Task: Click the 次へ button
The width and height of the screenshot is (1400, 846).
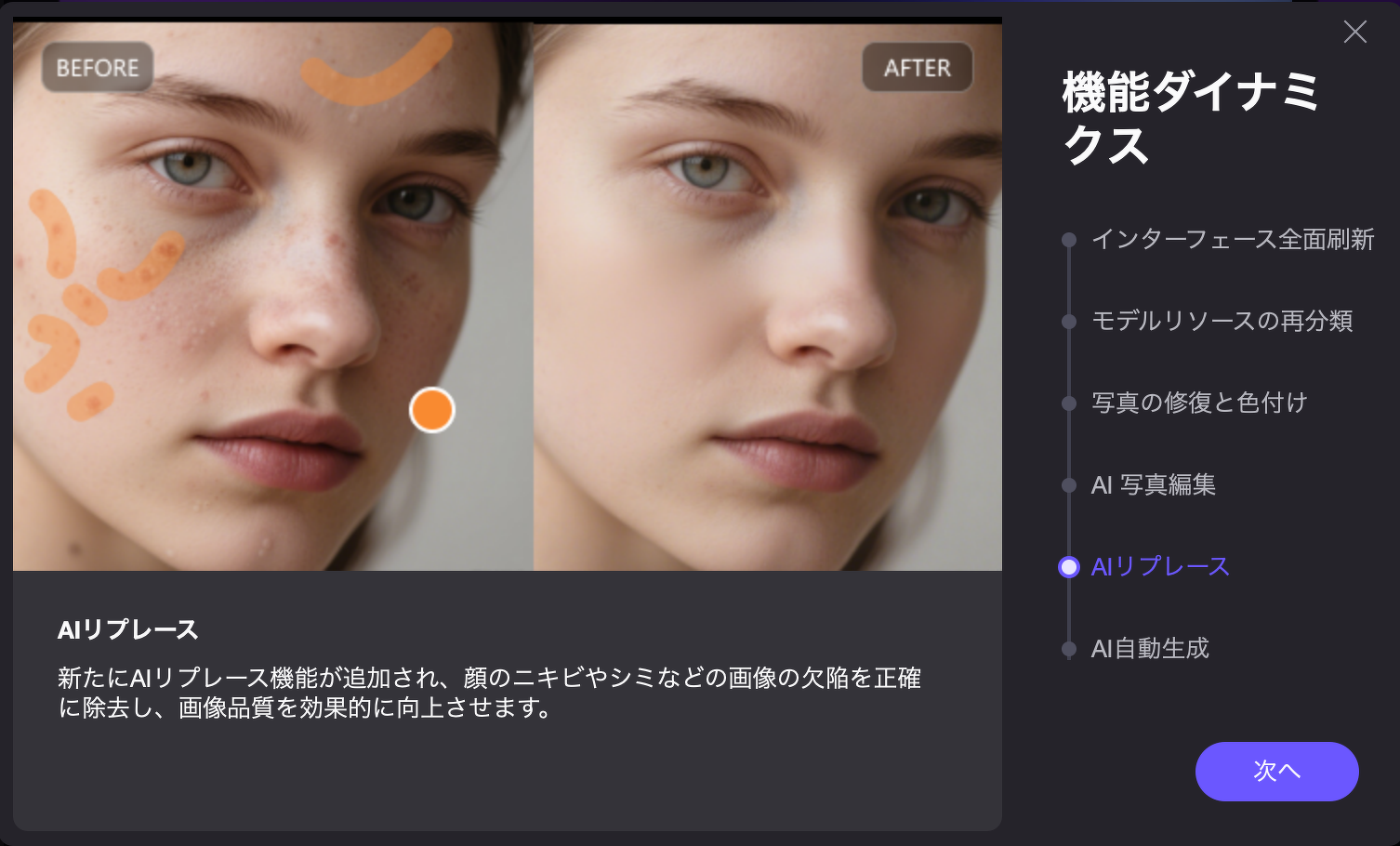Action: tap(1276, 771)
